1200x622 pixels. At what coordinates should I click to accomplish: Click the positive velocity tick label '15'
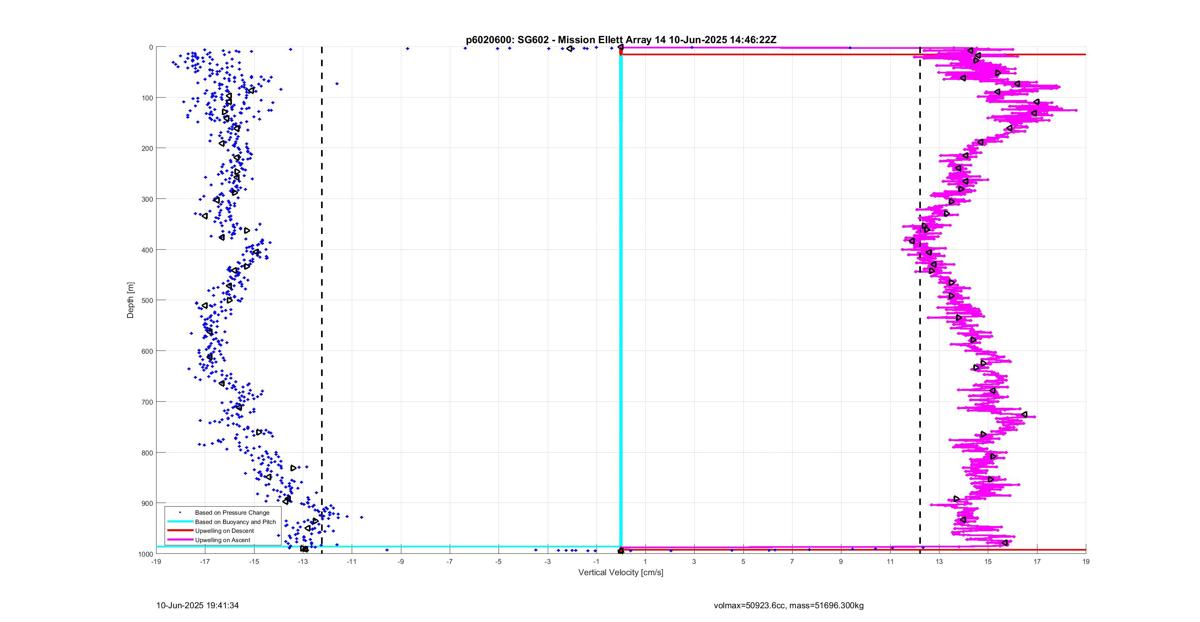click(x=988, y=562)
